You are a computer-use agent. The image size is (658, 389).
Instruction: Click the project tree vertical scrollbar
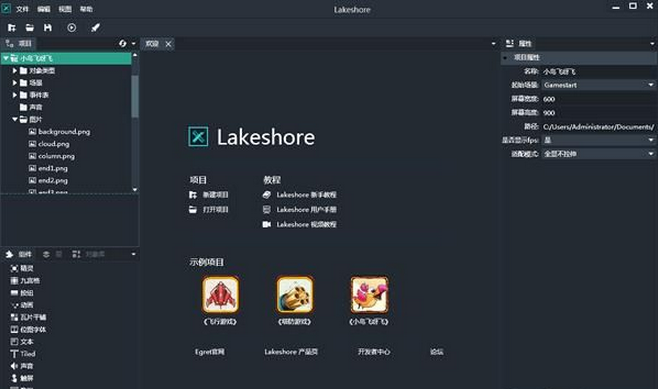coord(135,97)
